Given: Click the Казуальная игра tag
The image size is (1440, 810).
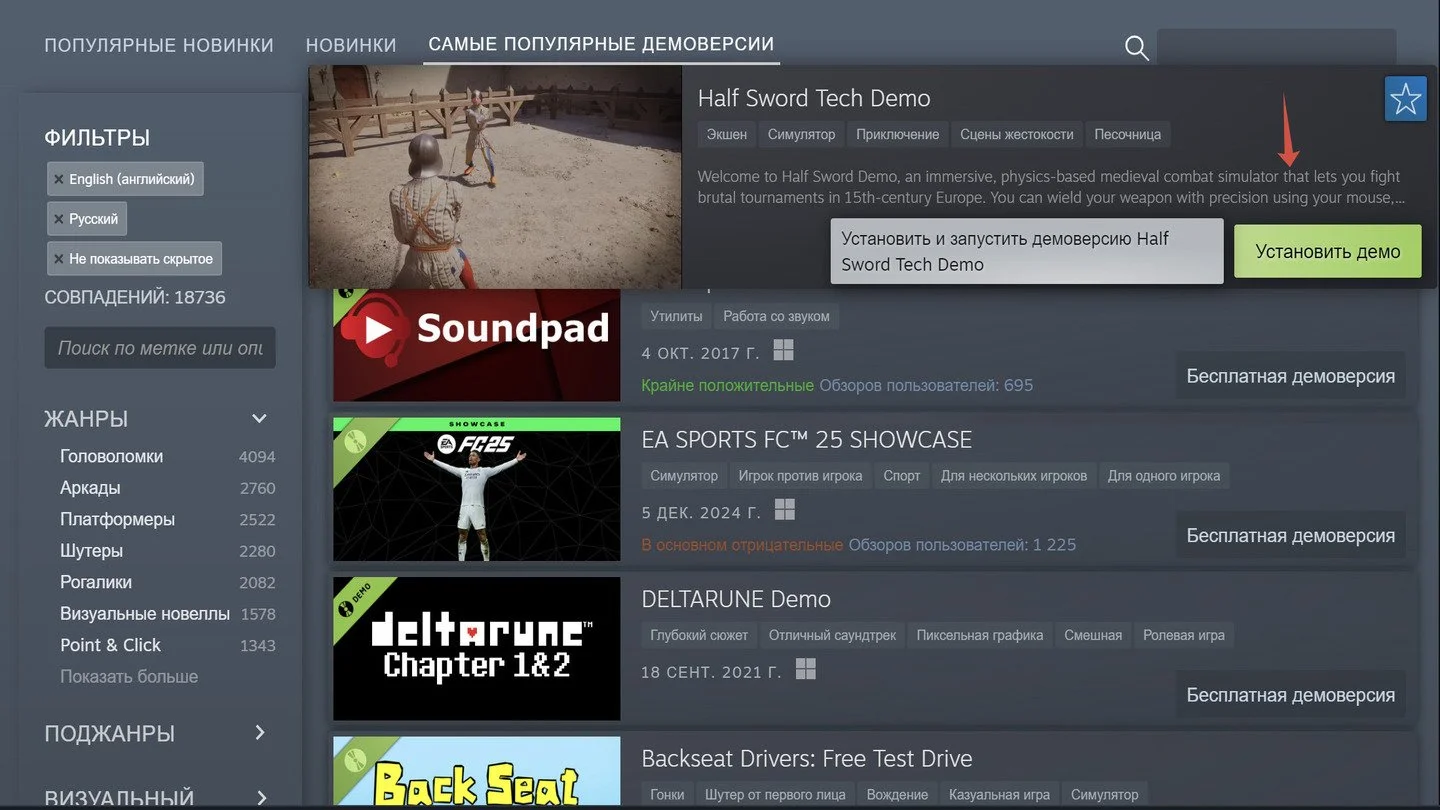Looking at the screenshot, I should [1000, 794].
